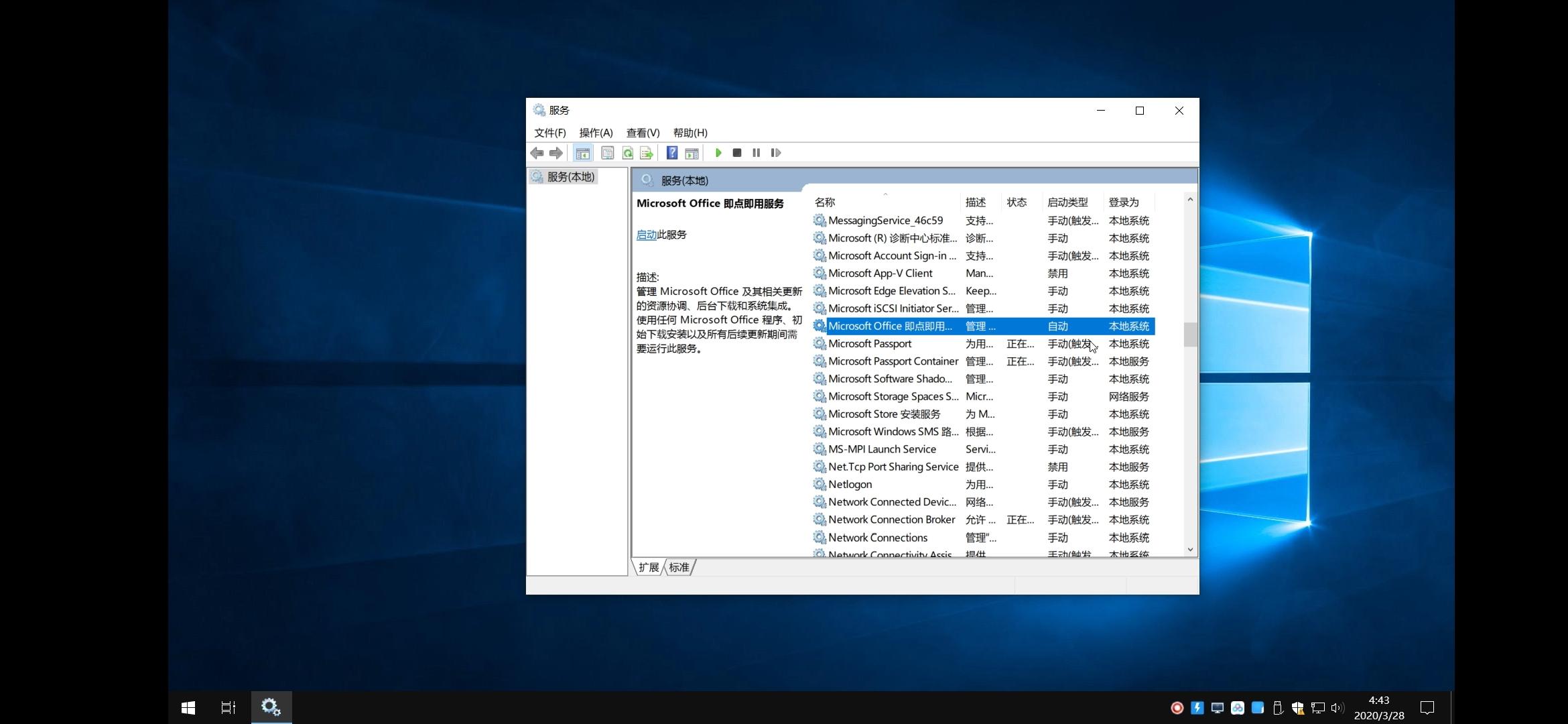Image resolution: width=1568 pixels, height=724 pixels.
Task: Select the Network Connections service
Action: click(983, 538)
